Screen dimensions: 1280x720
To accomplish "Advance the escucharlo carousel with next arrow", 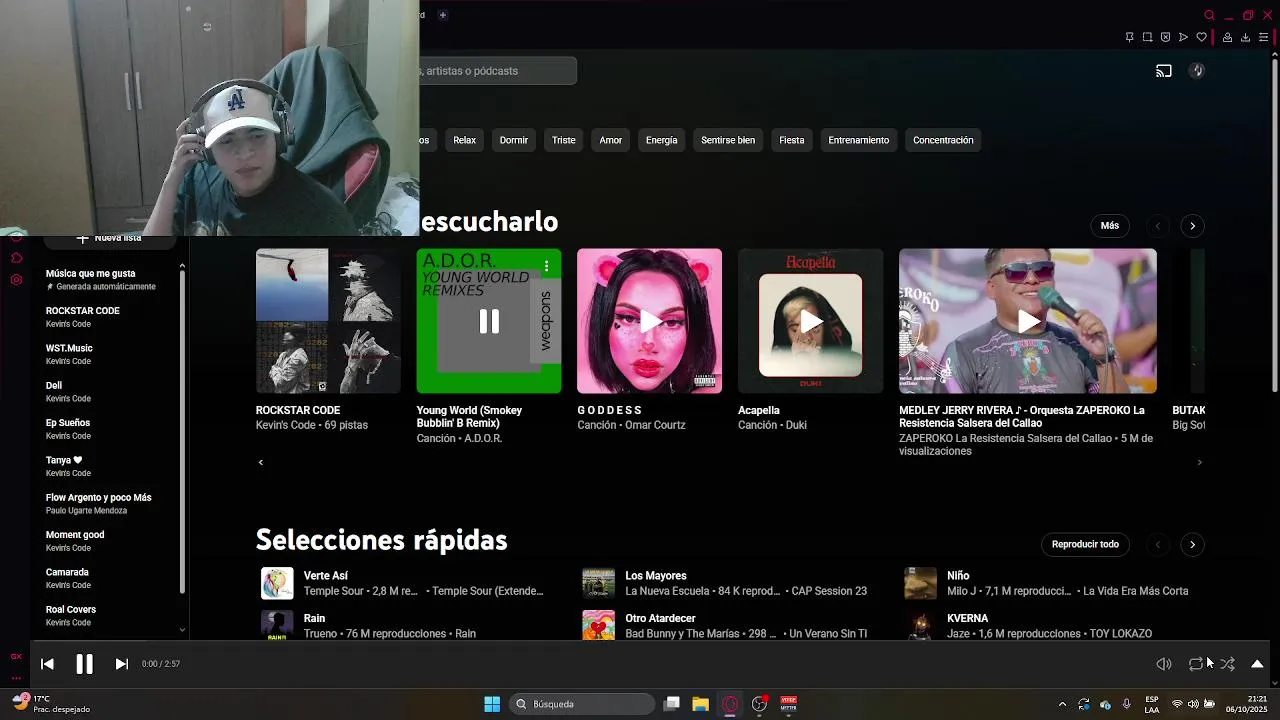I will tap(1192, 226).
